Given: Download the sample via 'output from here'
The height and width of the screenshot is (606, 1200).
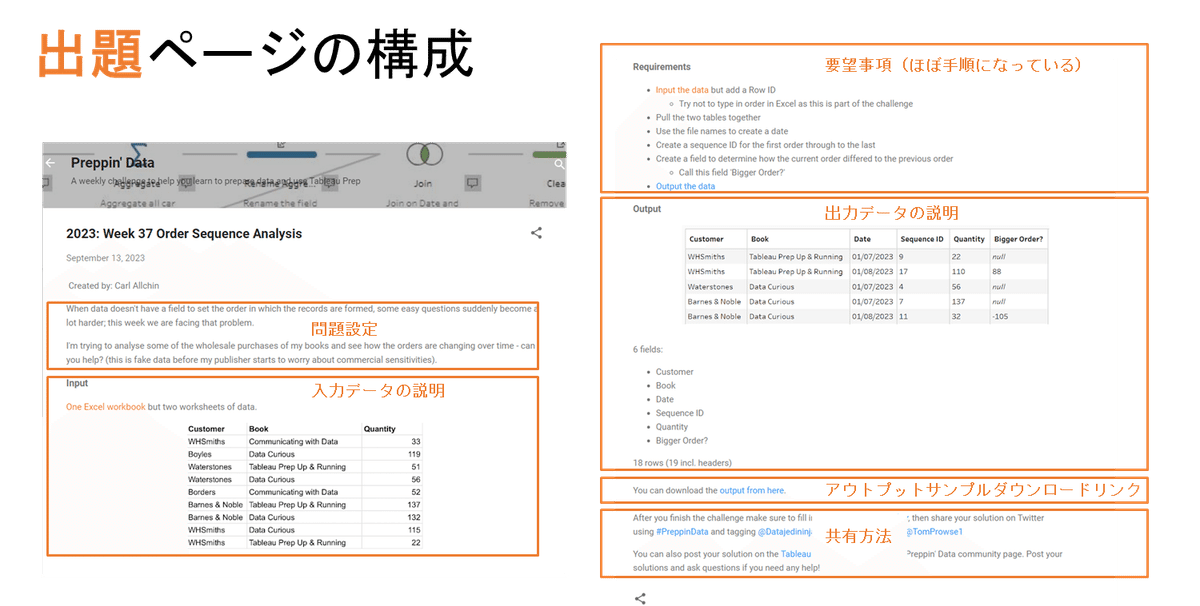Looking at the screenshot, I should coord(753,490).
